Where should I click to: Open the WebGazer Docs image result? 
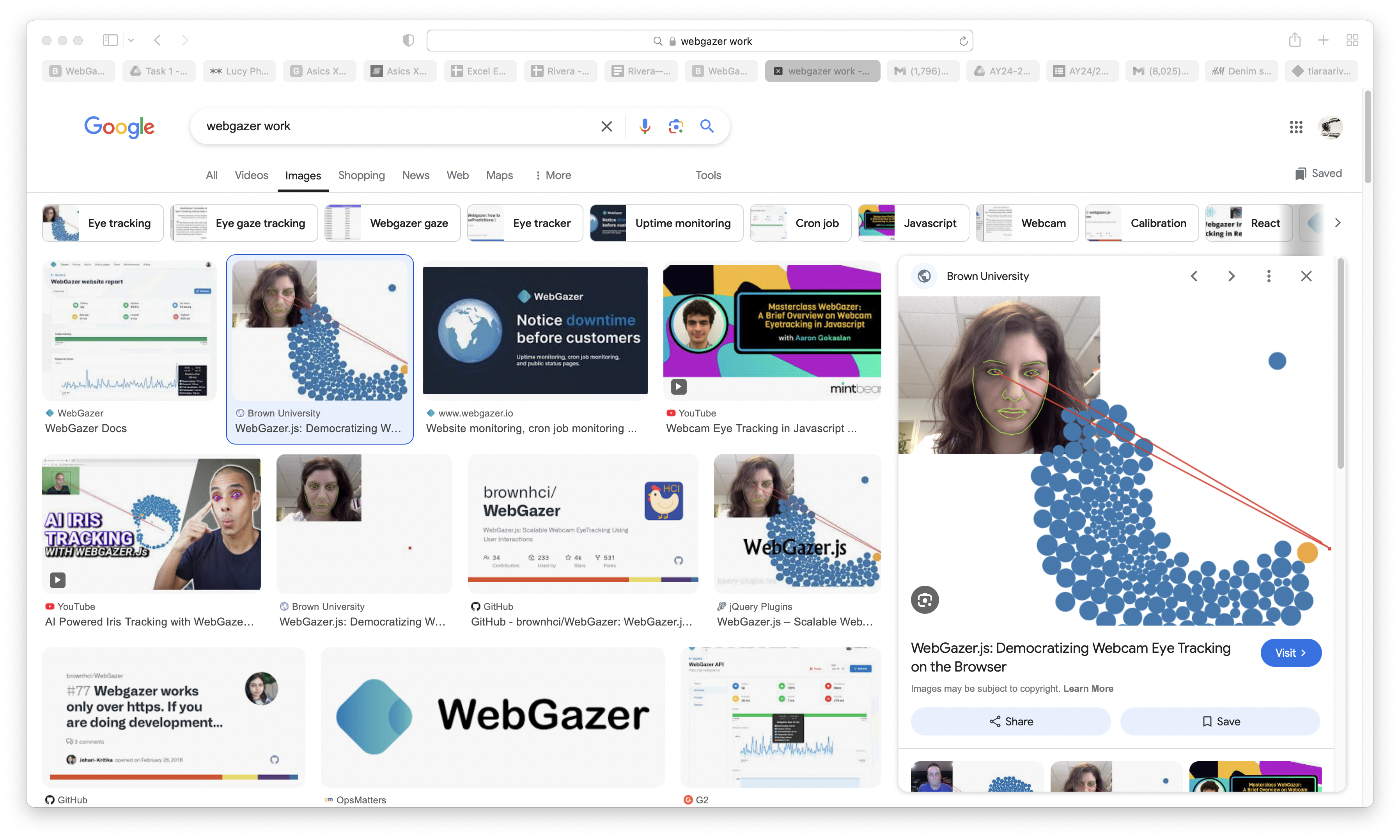tap(129, 331)
